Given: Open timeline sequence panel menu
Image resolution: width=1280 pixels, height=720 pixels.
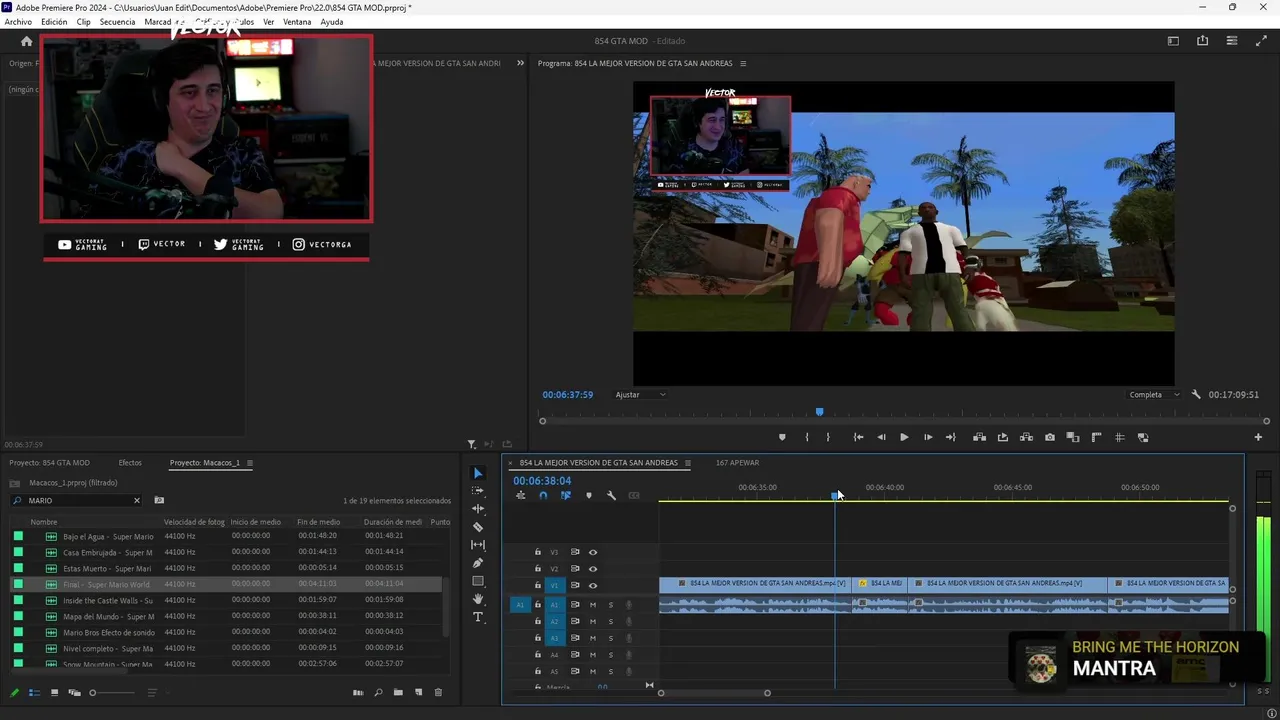Looking at the screenshot, I should pyautogui.click(x=687, y=463).
